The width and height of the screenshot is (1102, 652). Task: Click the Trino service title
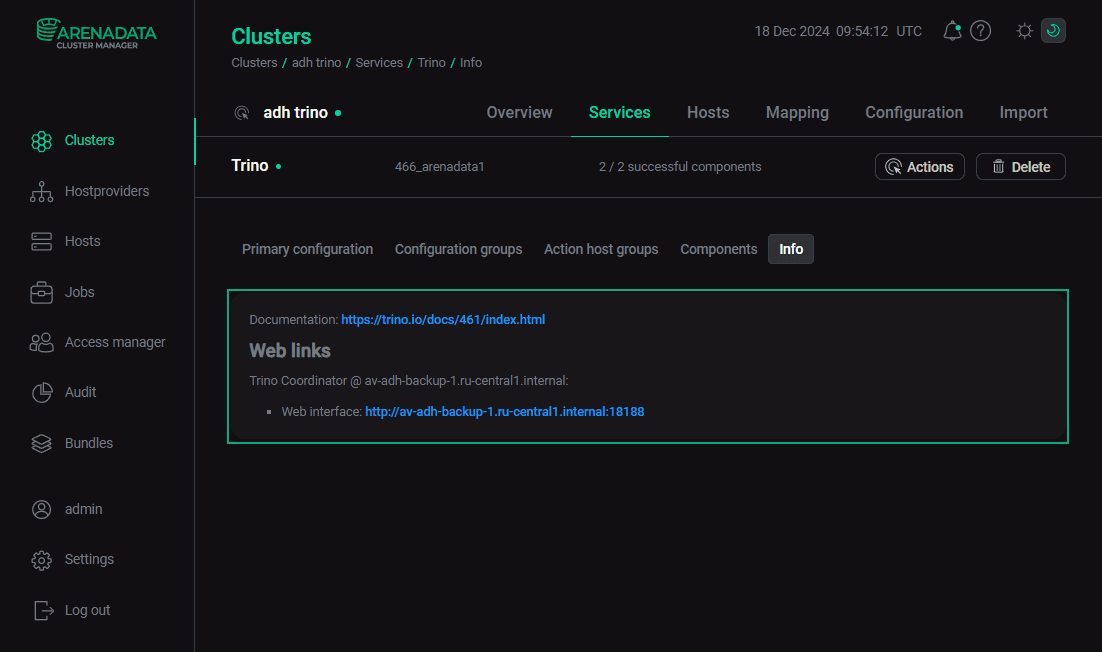[249, 166]
